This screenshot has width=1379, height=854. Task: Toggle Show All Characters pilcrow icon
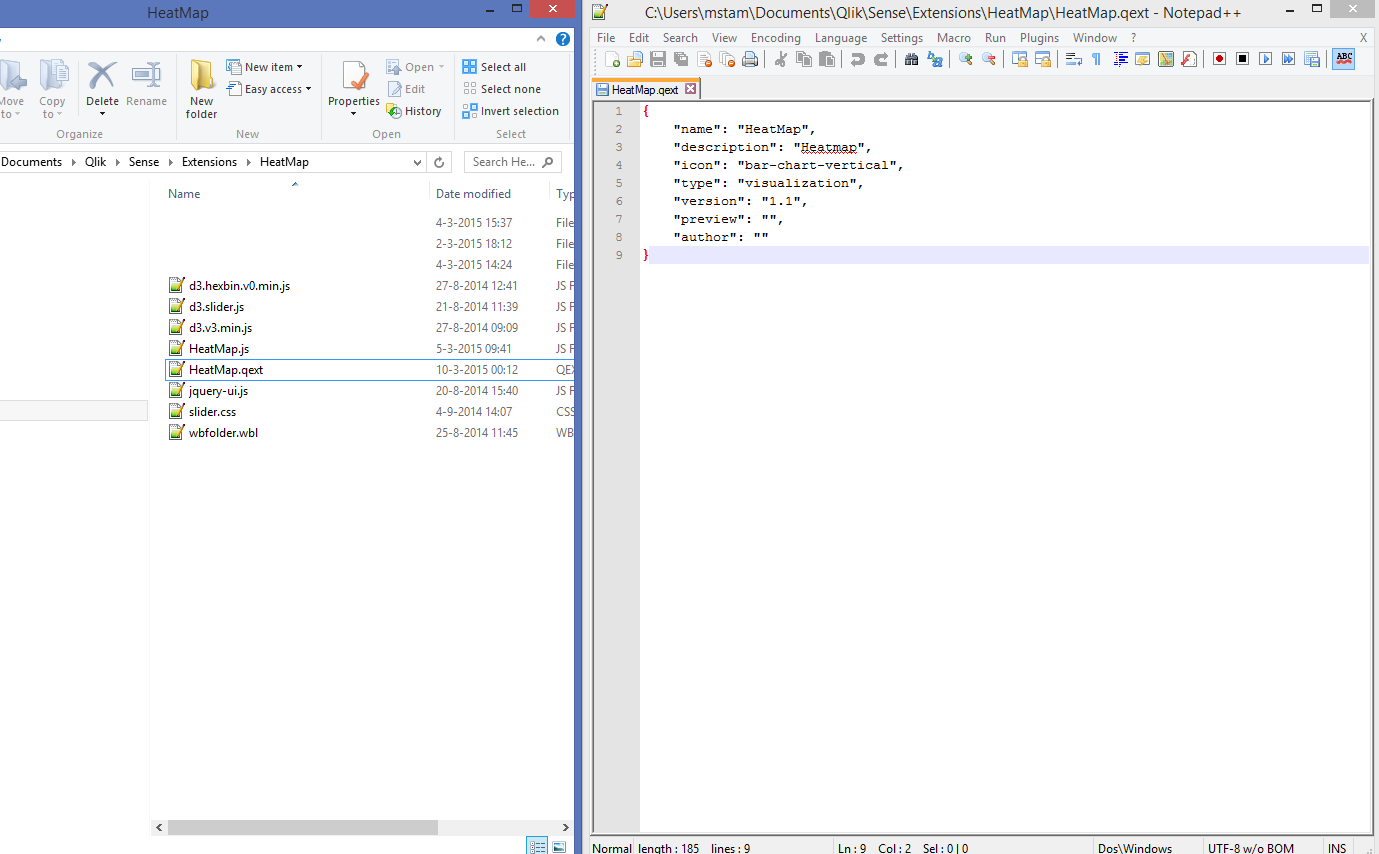1097,59
